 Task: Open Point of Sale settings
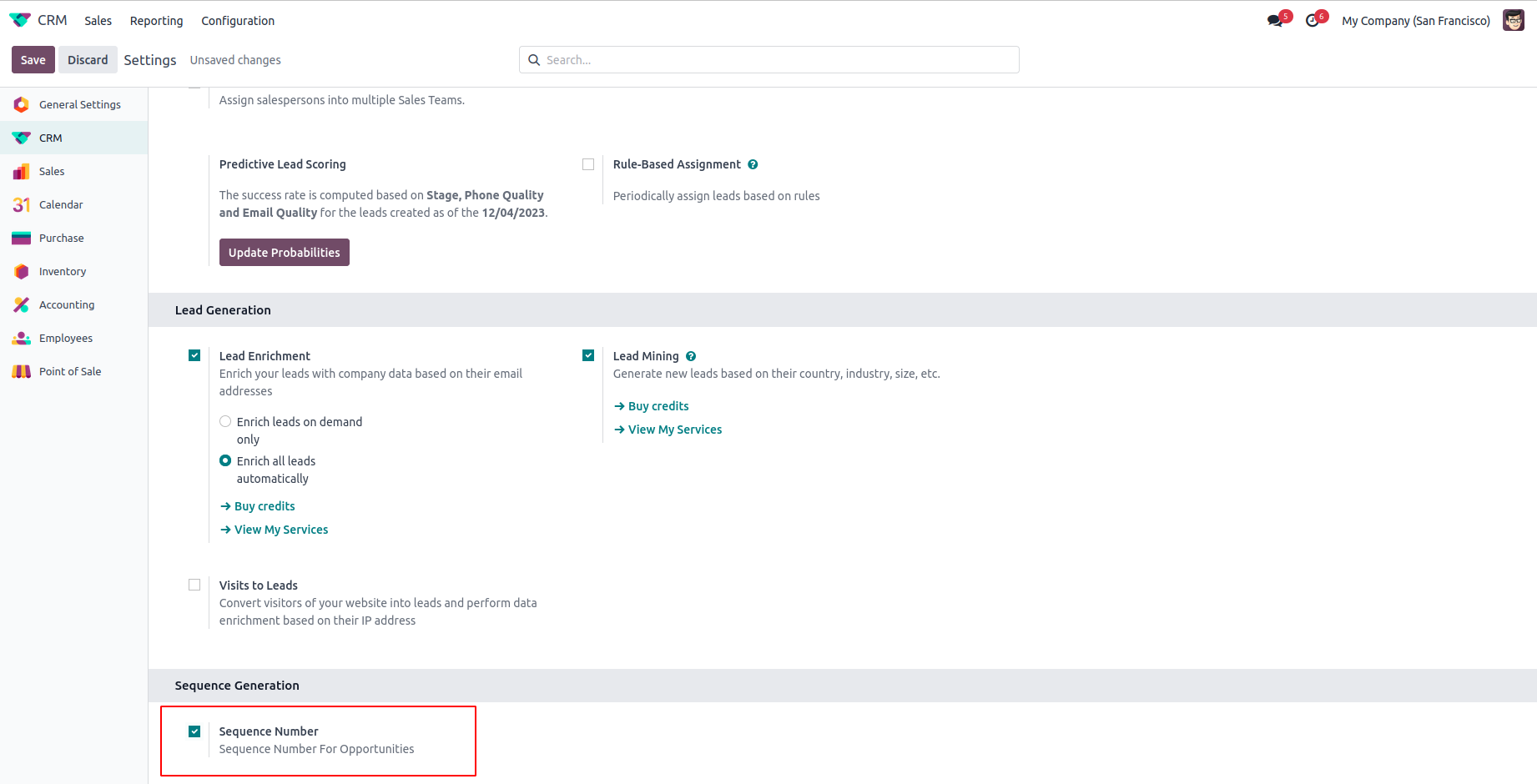click(70, 372)
